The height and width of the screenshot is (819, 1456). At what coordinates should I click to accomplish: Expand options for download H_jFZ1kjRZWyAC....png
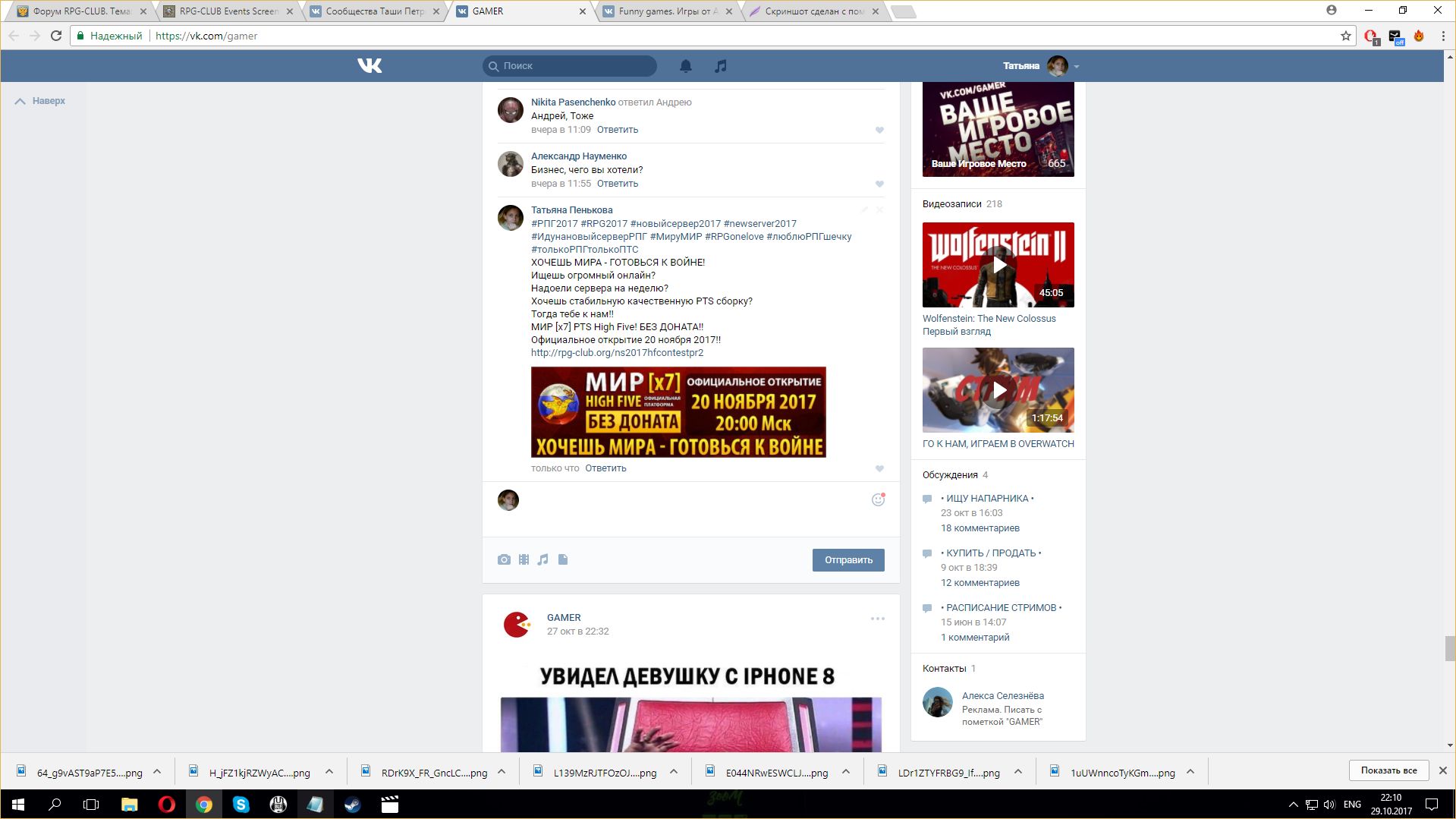[329, 772]
